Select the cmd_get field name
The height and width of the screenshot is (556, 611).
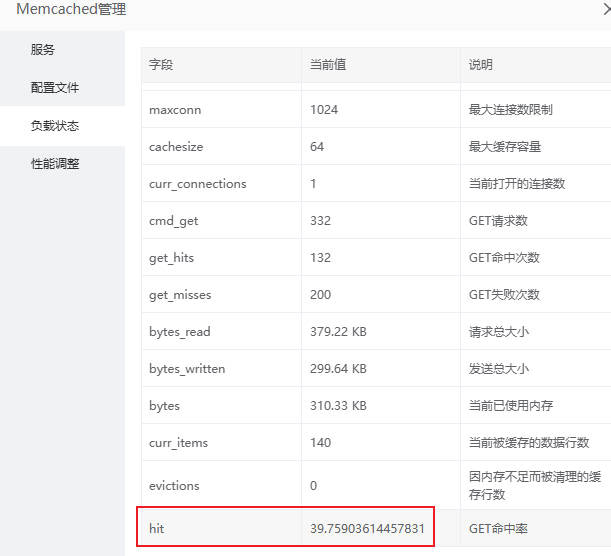point(173,221)
